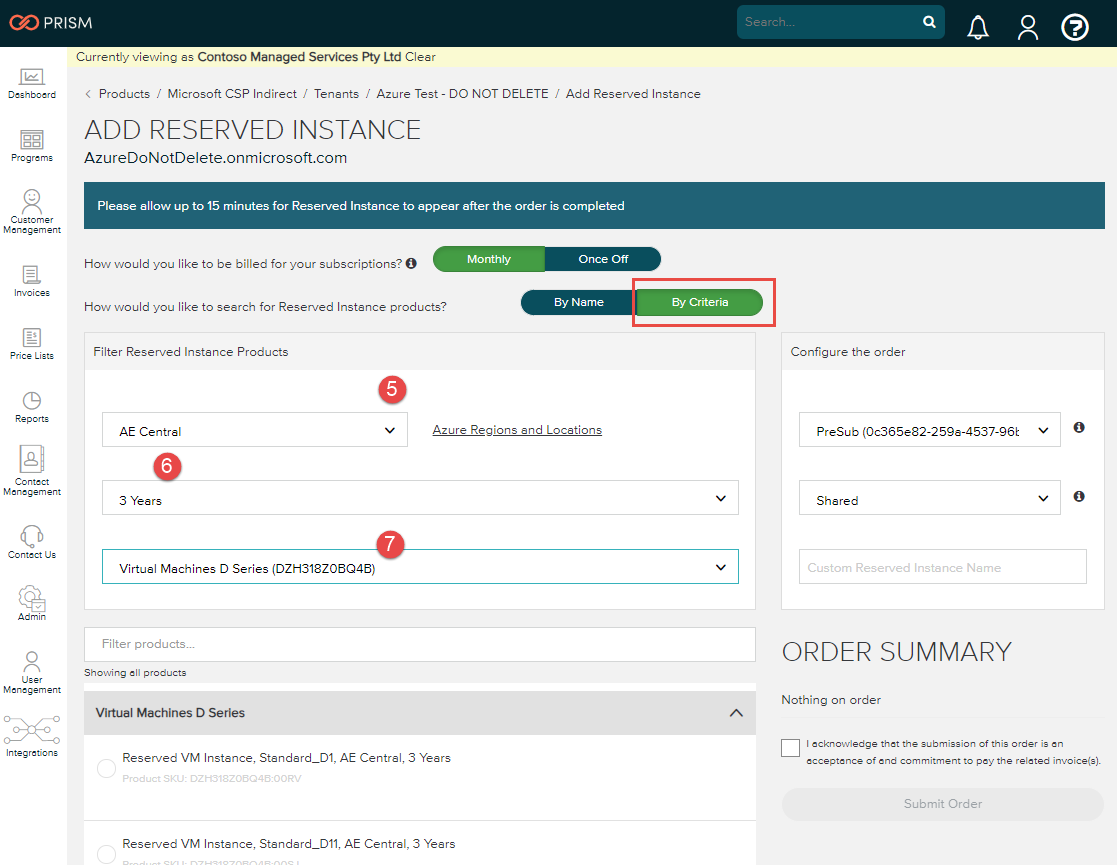Open Integrations in the sidebar
This screenshot has height=865, width=1117.
[x=32, y=737]
